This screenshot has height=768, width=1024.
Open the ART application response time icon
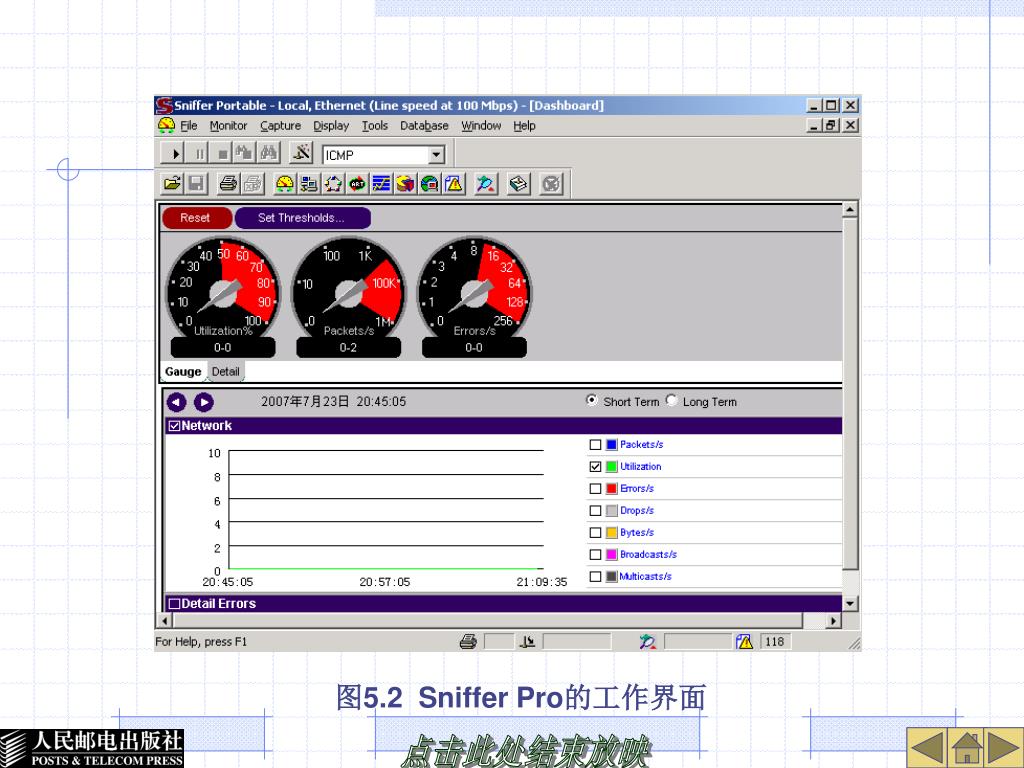pos(357,184)
